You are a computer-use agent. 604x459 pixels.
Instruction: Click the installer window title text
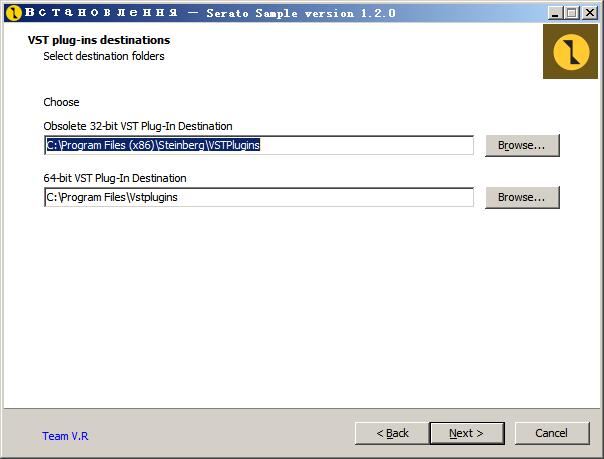click(210, 13)
